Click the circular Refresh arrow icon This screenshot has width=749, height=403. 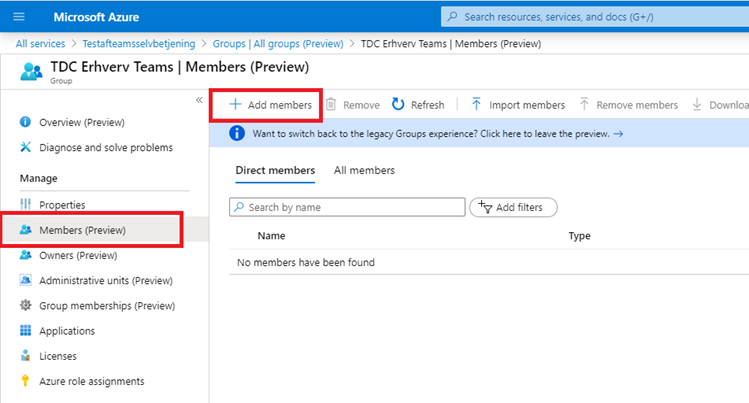(x=398, y=104)
